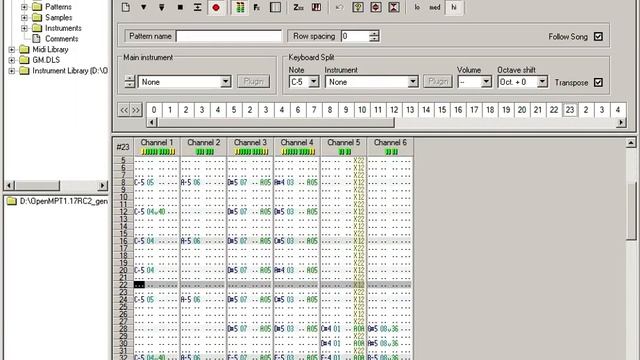Open the Keyboard Split Instrument dropdown

pos(413,82)
